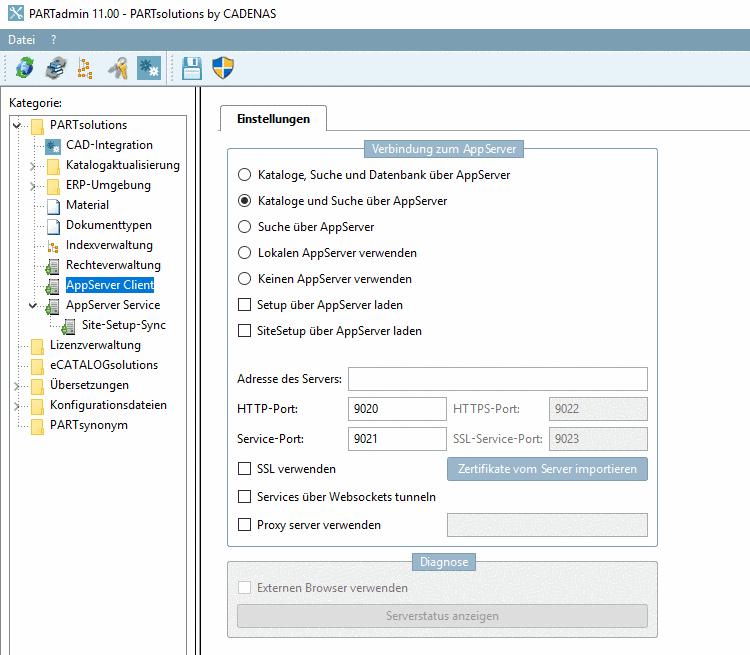Select 'Kataloge und Suche über AppServer' radio
The image size is (750, 655).
coord(244,200)
